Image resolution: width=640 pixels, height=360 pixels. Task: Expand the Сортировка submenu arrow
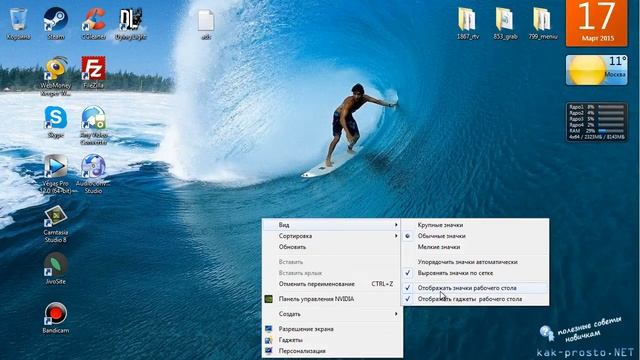(x=396, y=236)
